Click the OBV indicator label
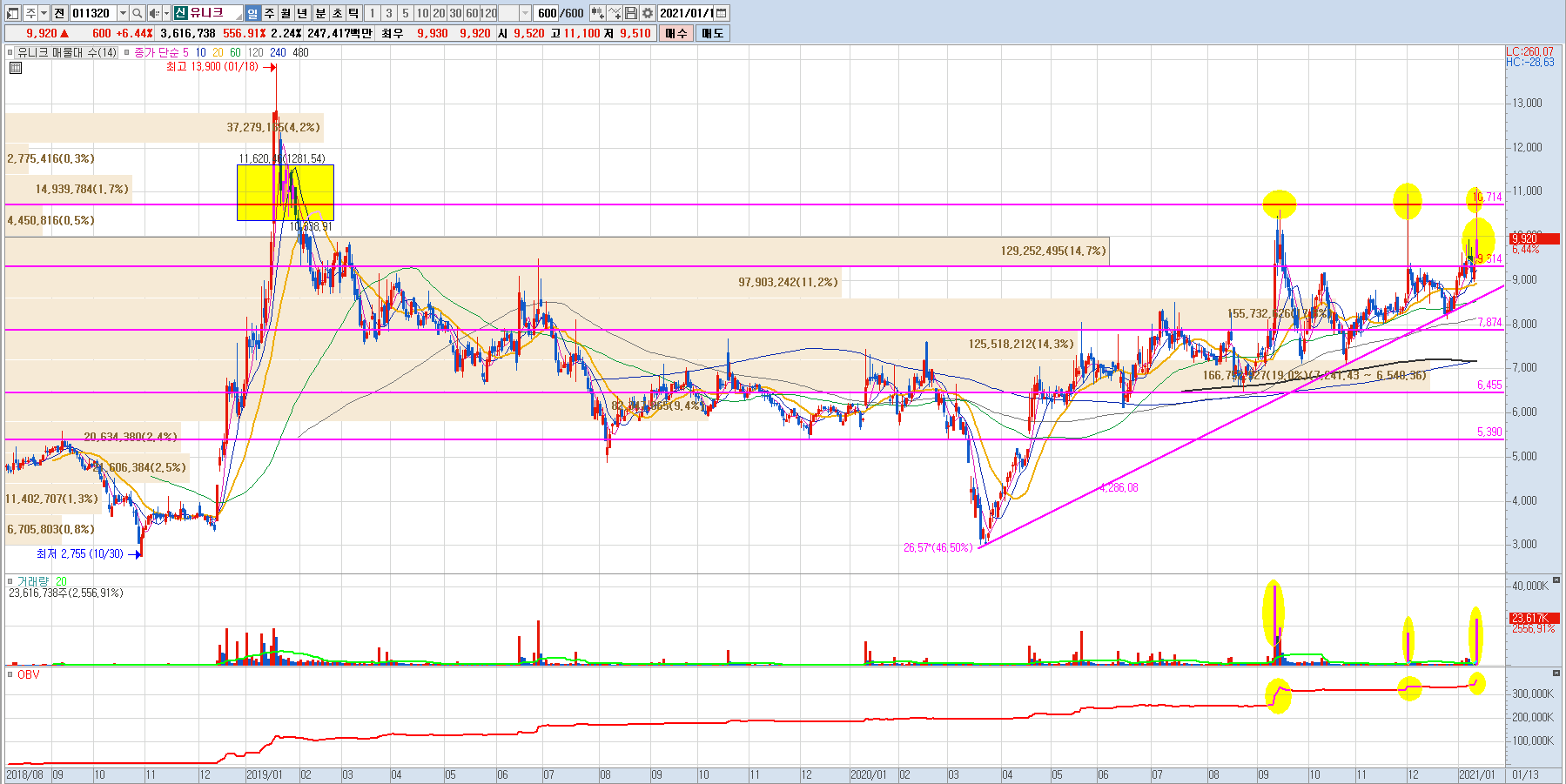This screenshot has width=1566, height=784. click(28, 674)
